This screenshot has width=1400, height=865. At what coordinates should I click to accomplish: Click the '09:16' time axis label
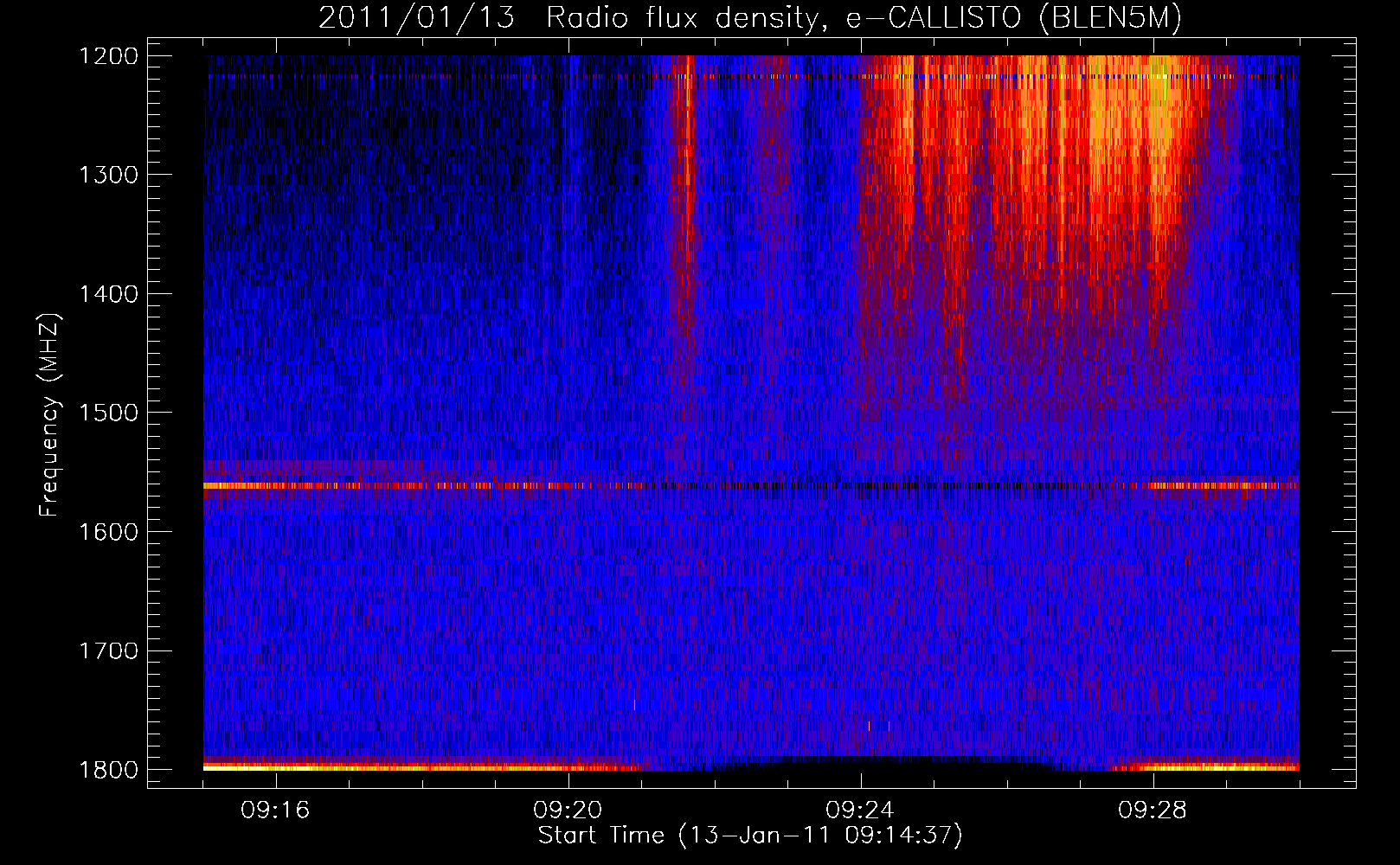pos(275,811)
